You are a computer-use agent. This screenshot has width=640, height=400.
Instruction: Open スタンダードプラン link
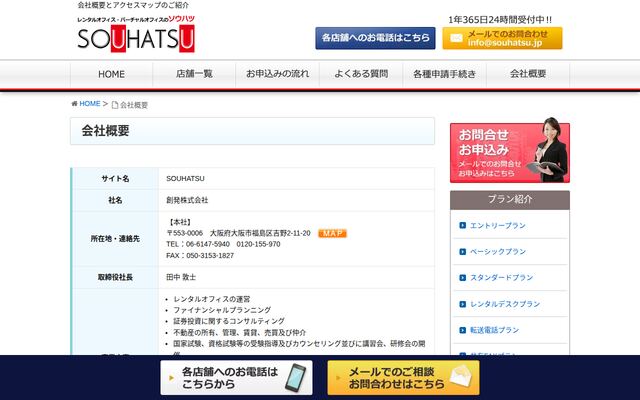(x=502, y=278)
